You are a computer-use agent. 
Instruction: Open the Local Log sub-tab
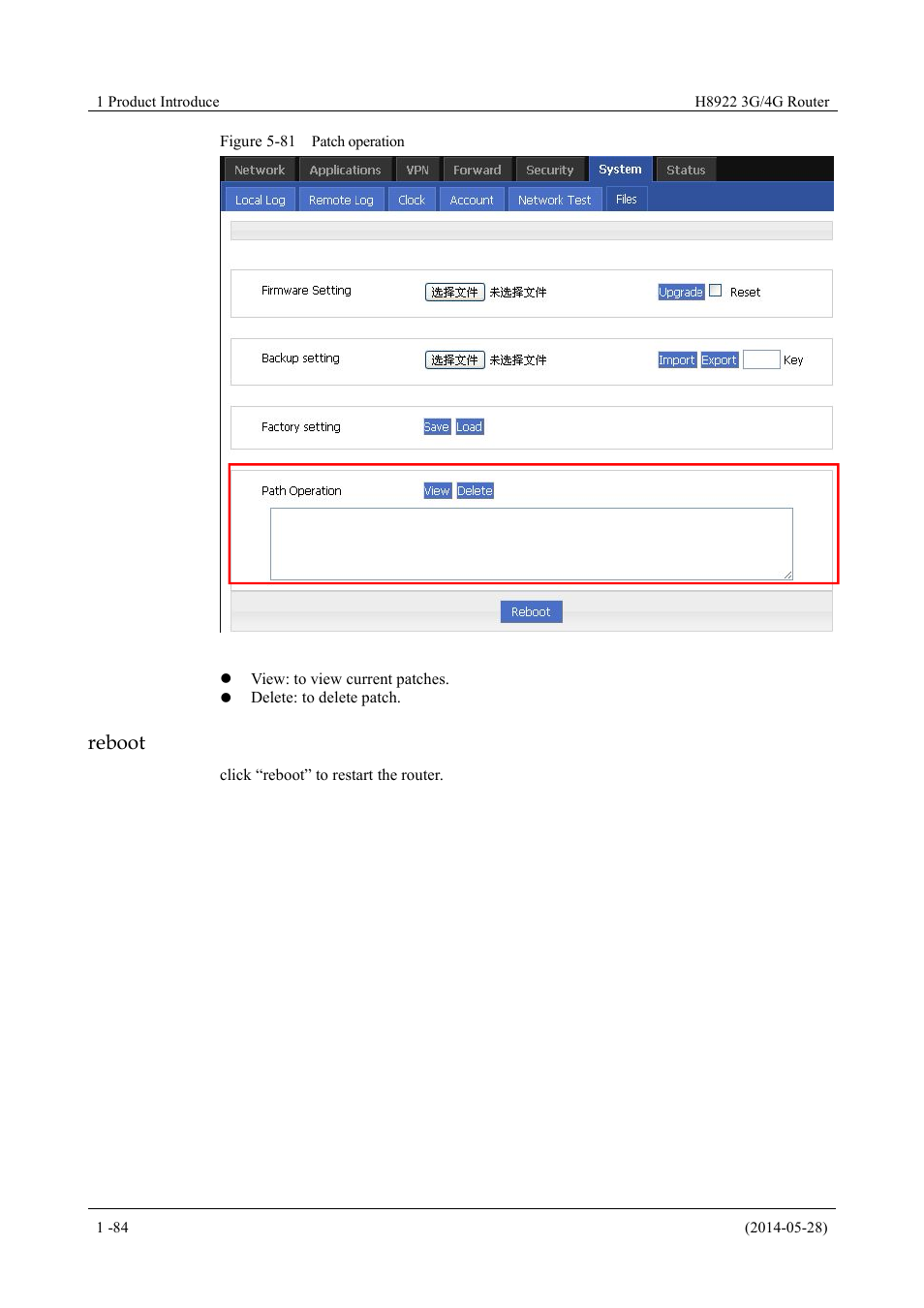(x=260, y=200)
